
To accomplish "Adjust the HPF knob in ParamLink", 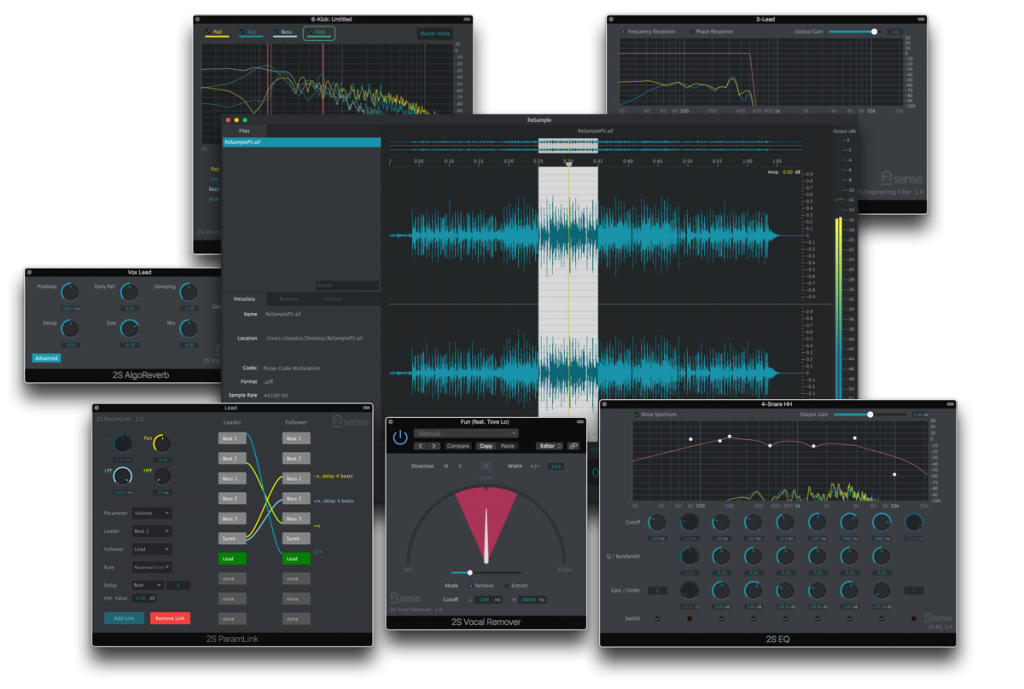I will pyautogui.click(x=162, y=477).
